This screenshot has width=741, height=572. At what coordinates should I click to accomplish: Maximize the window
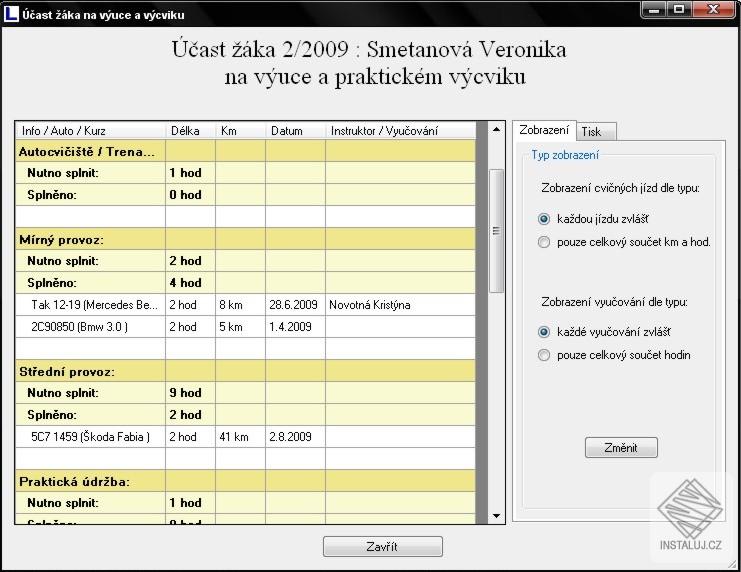point(679,9)
